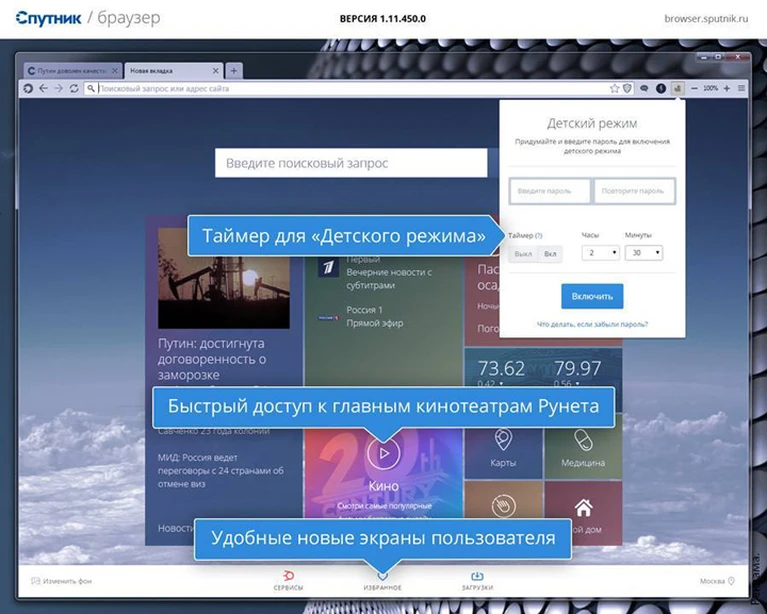Toggle the Child mode toolbar icon
767x614 pixels.
tap(677, 89)
